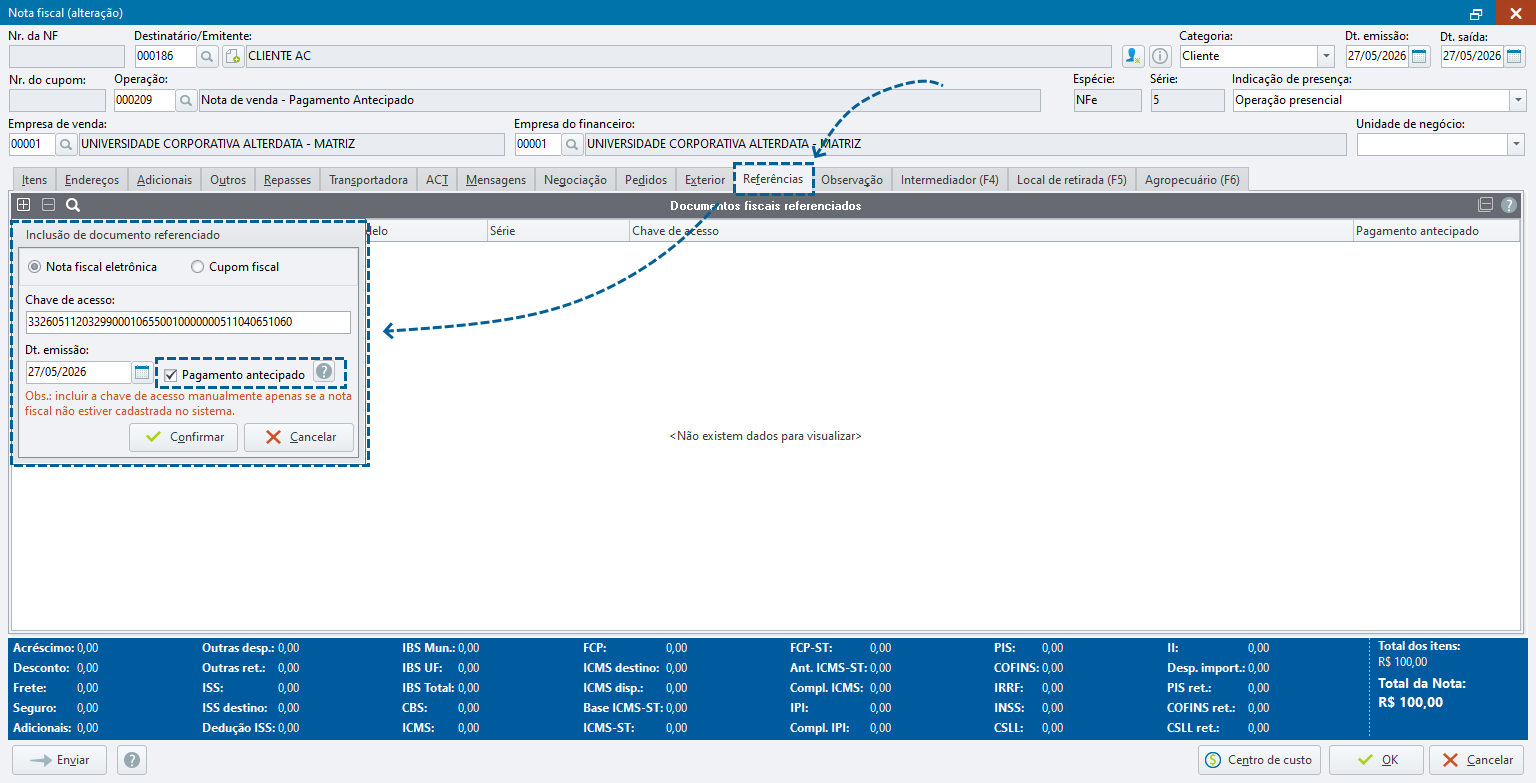Click the add-new-record icon next to CLIENTE AC

[x=232, y=56]
